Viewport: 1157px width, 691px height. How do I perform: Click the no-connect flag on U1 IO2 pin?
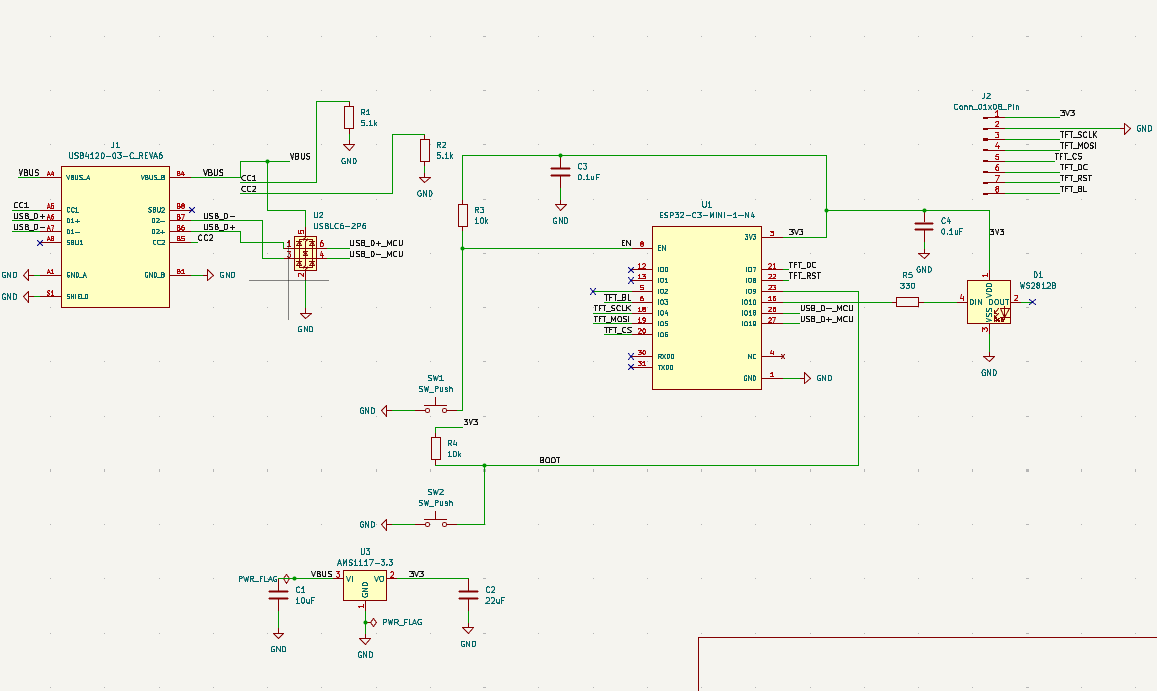[593, 292]
